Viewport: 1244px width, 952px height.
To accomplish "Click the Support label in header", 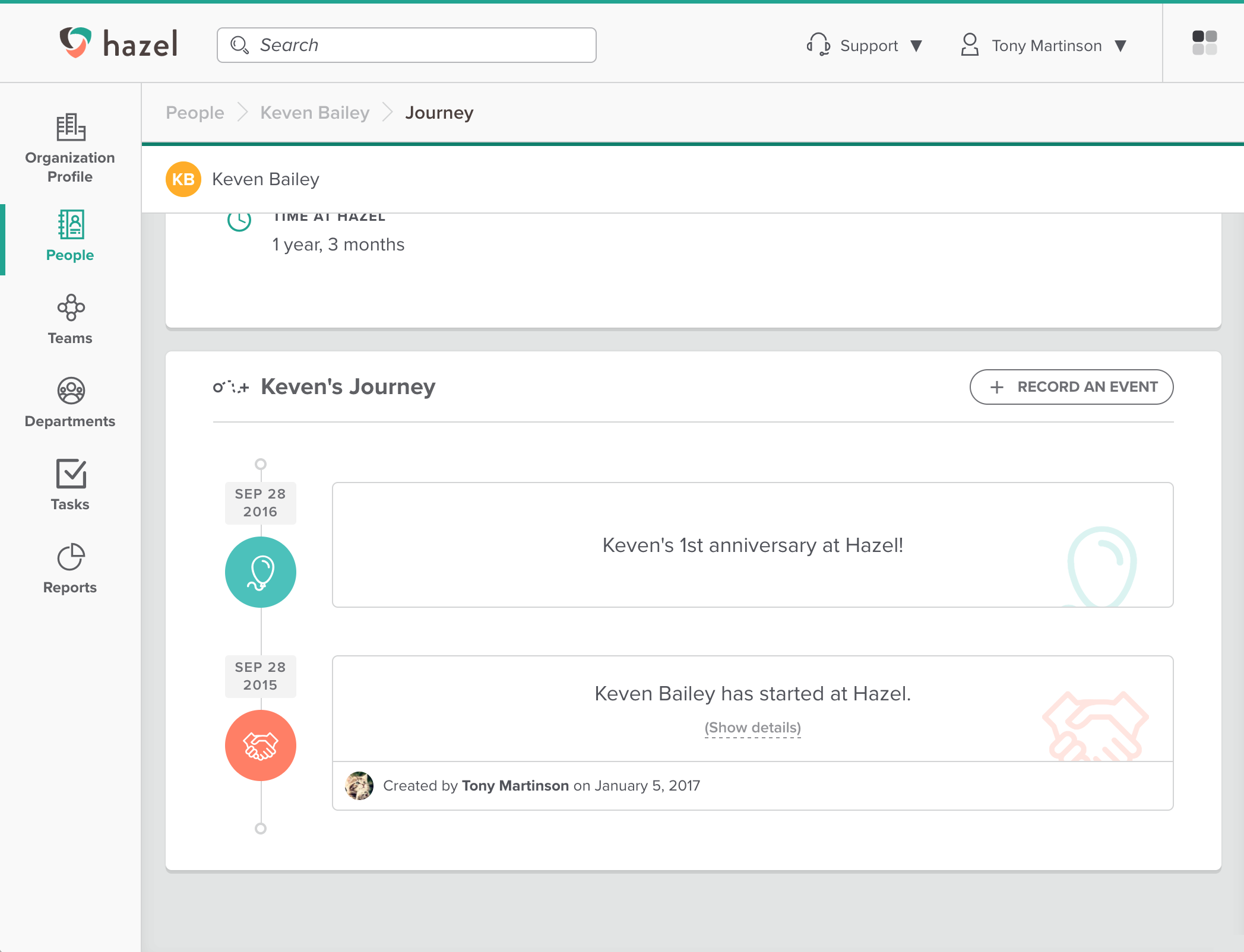I will tap(869, 46).
